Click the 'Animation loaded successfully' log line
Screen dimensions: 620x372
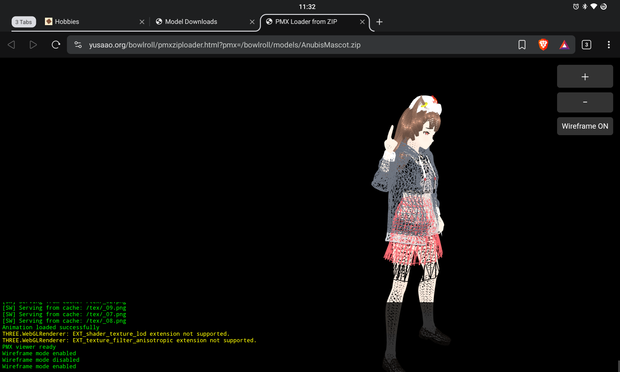click(x=51, y=327)
